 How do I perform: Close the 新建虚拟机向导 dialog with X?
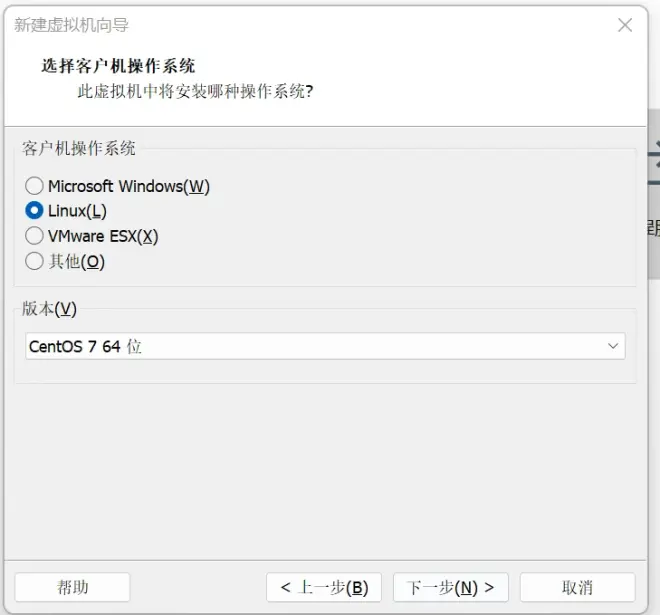point(625,25)
